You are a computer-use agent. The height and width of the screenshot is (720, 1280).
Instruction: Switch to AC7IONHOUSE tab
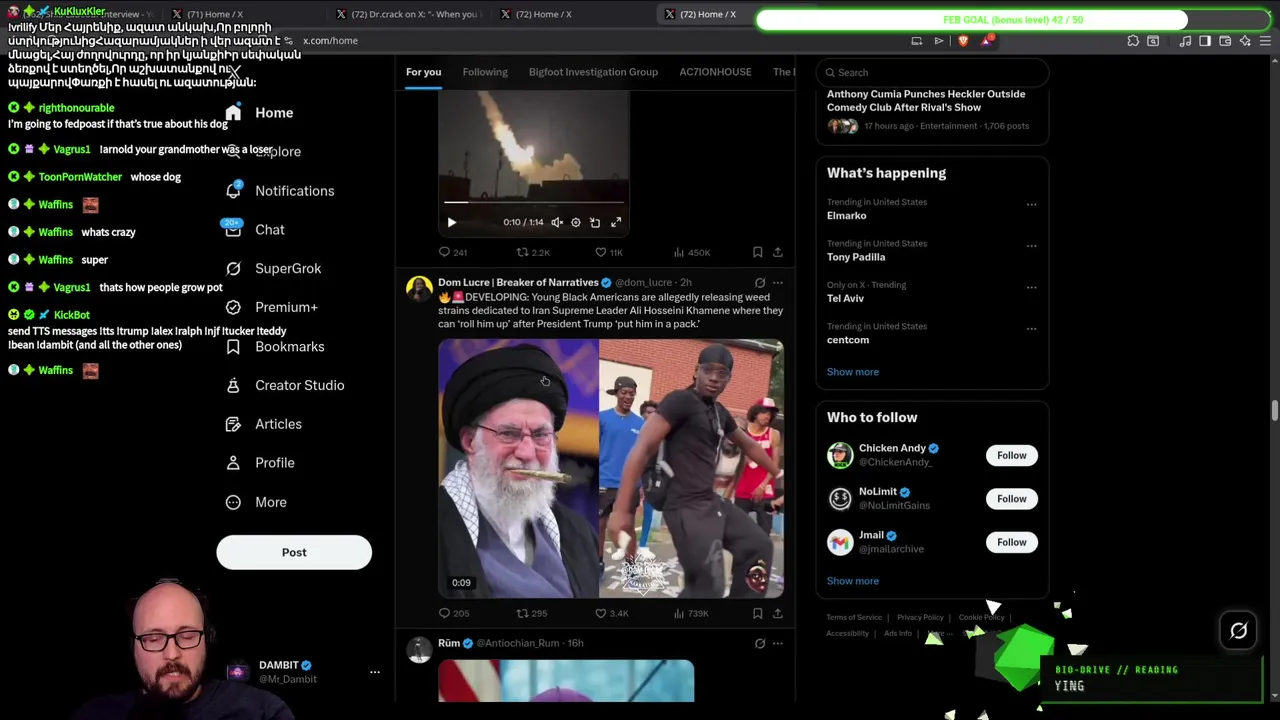point(715,72)
